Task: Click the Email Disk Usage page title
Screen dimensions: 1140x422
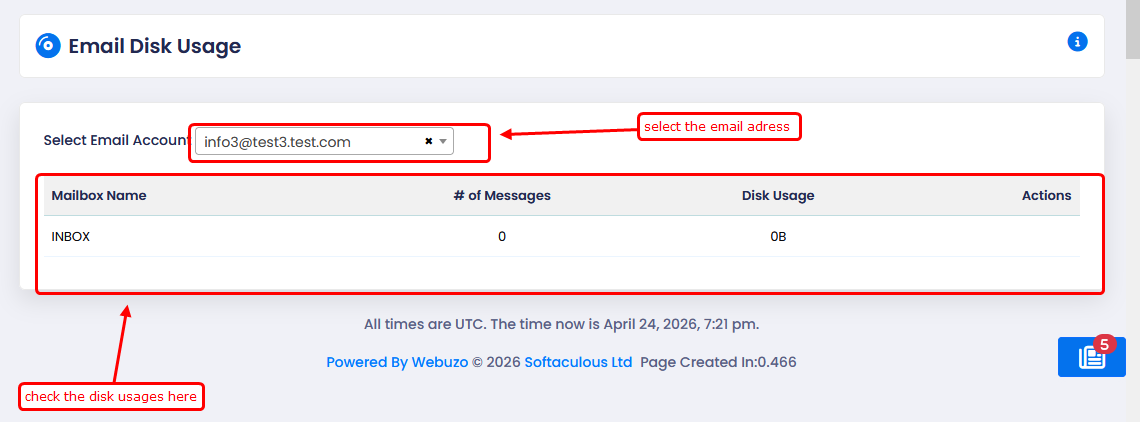Action: click(154, 46)
